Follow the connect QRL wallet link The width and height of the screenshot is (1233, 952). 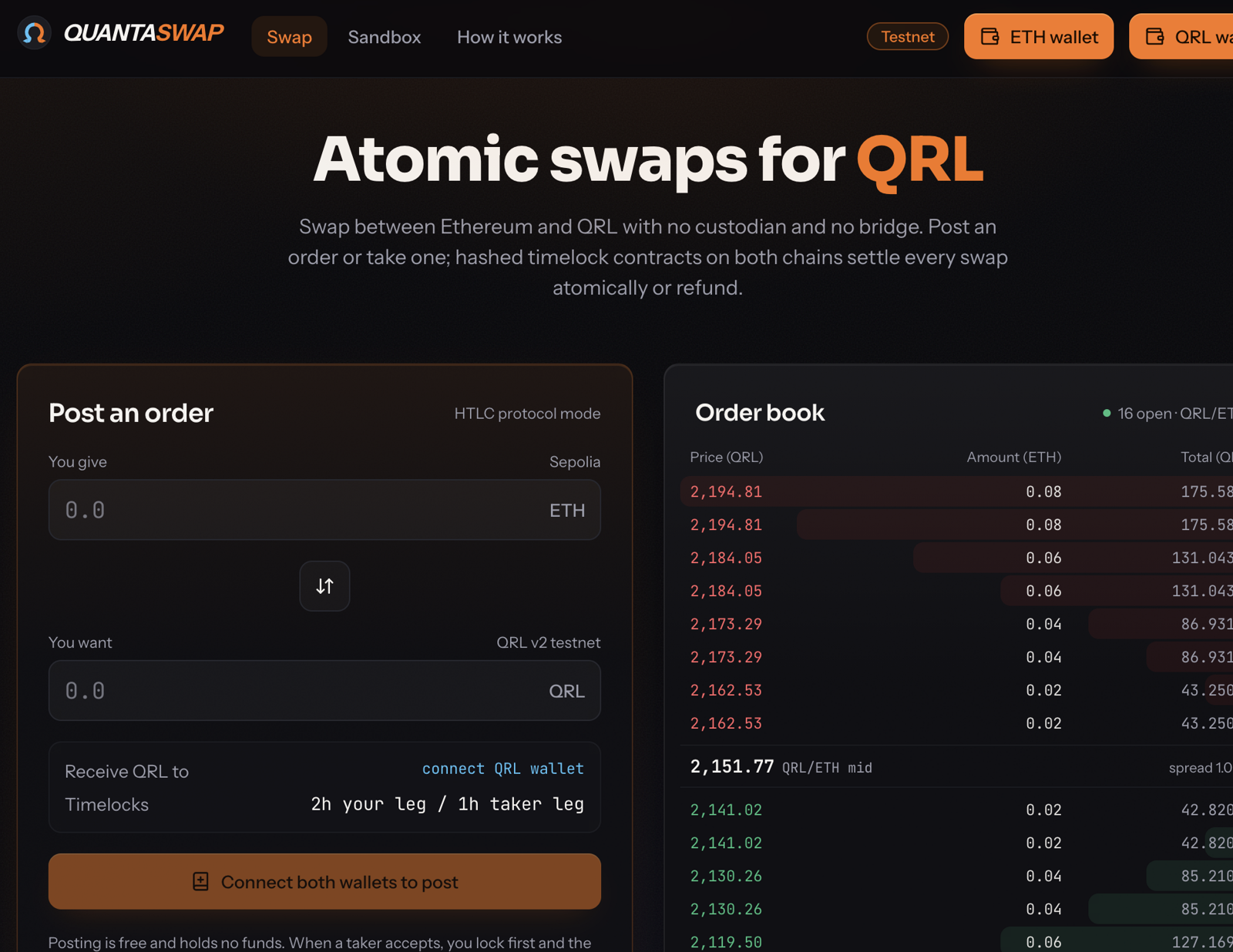(x=502, y=769)
